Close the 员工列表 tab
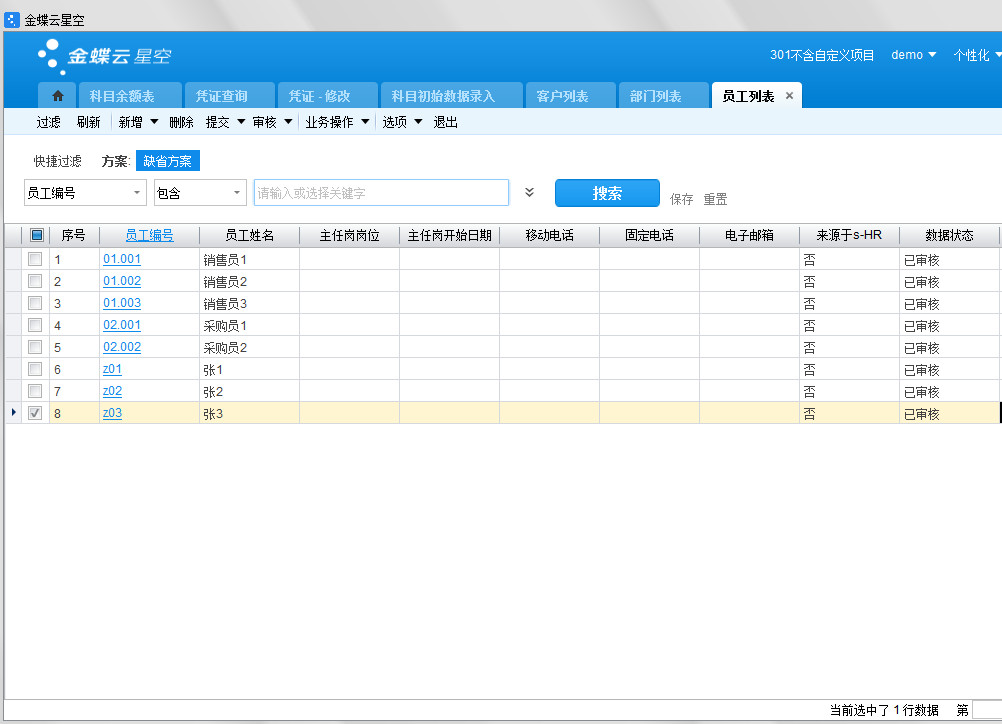Viewport: 1002px width, 724px height. coord(789,96)
